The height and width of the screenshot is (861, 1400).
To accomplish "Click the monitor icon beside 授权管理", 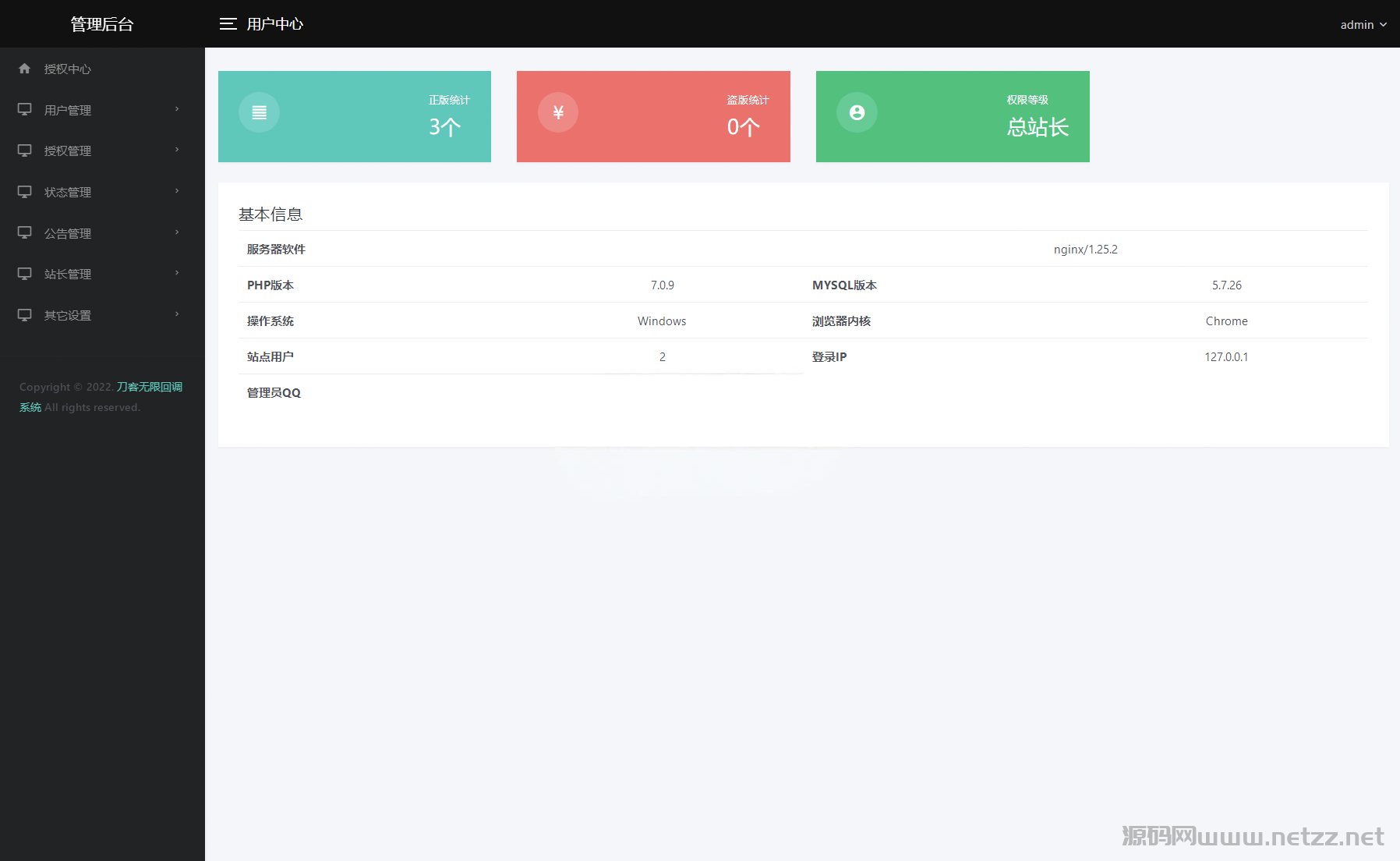I will click(25, 151).
